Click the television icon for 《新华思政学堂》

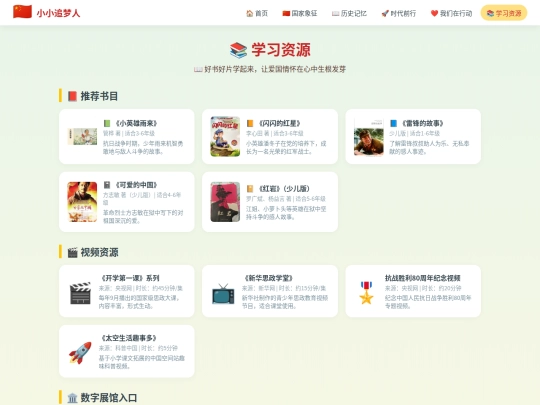223,294
